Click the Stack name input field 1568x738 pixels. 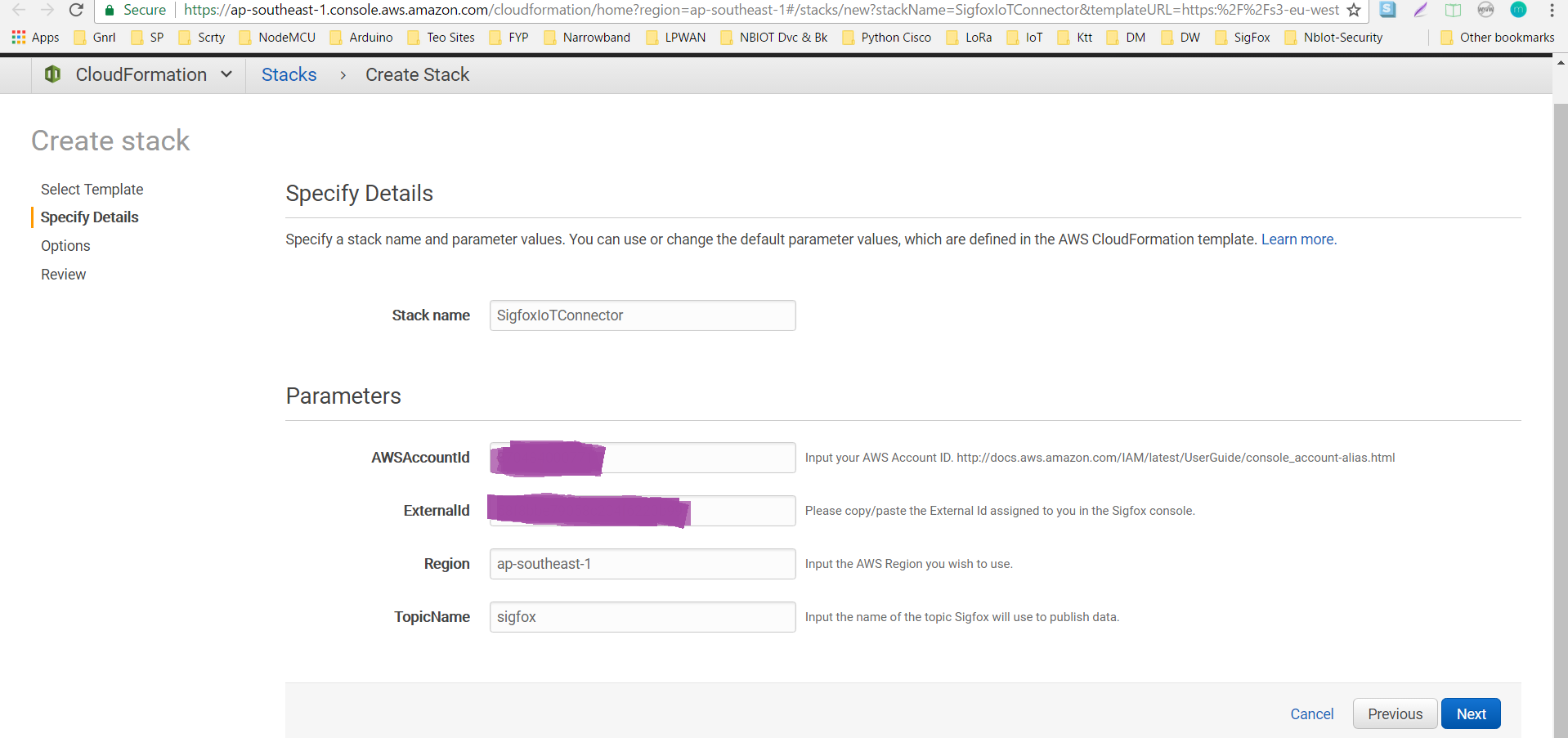point(643,315)
